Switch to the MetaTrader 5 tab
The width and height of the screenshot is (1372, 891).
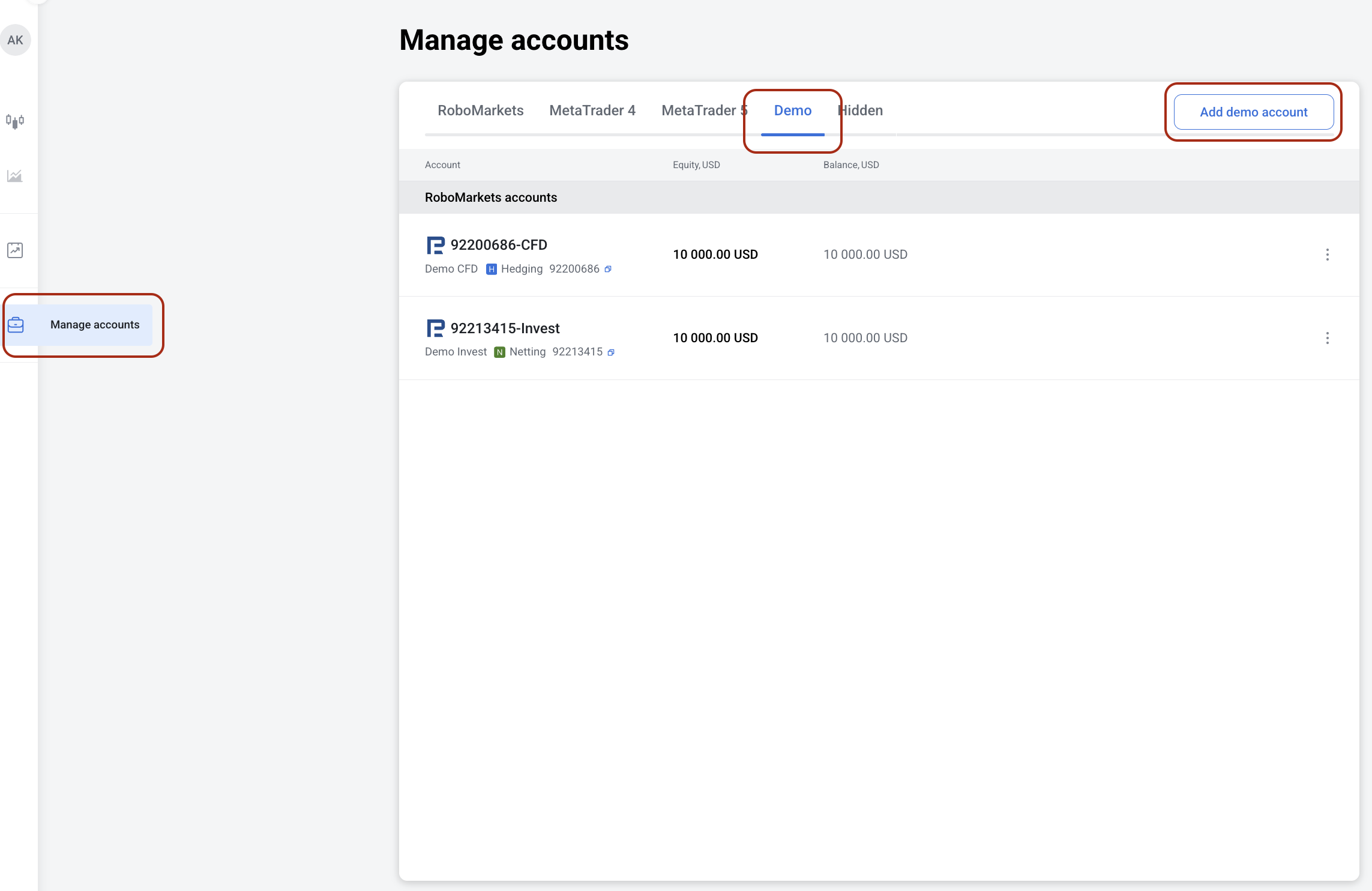pyautogui.click(x=705, y=110)
